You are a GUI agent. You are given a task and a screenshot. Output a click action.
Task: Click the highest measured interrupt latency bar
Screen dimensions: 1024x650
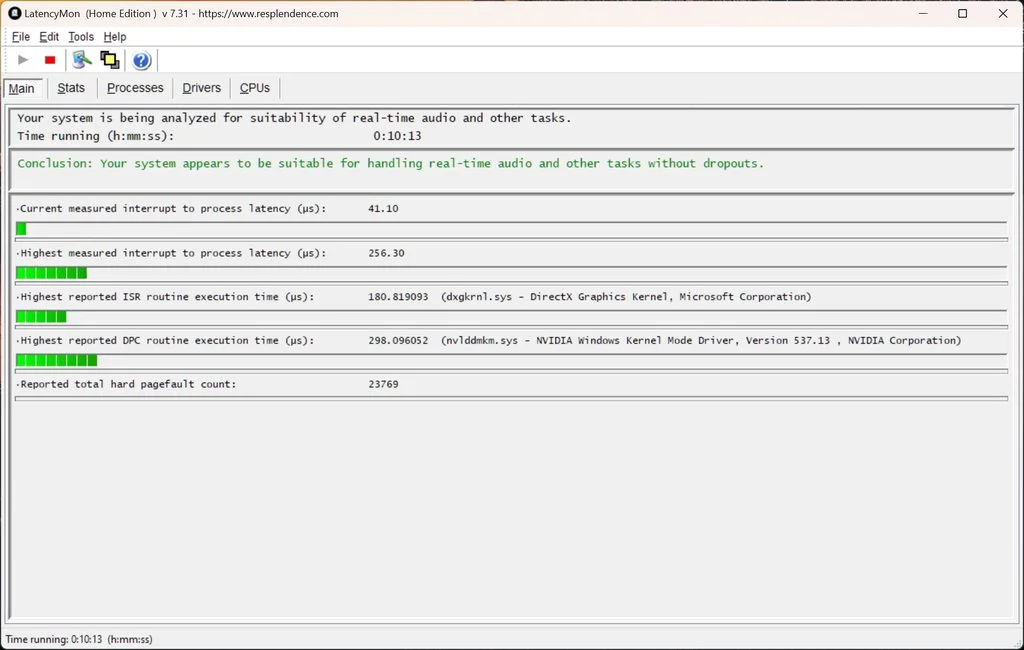coord(511,273)
